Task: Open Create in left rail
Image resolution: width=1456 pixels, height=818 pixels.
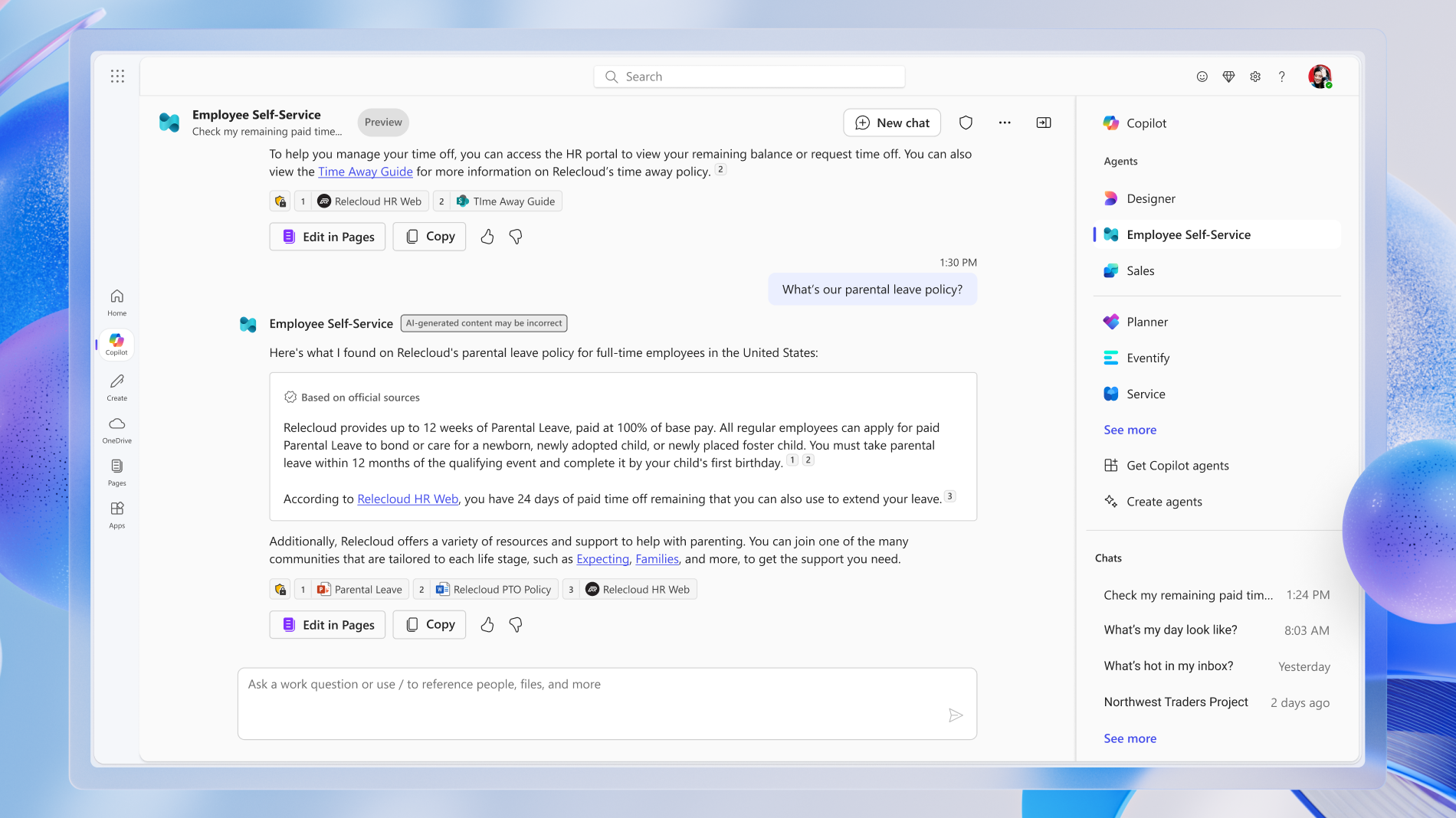Action: (117, 388)
